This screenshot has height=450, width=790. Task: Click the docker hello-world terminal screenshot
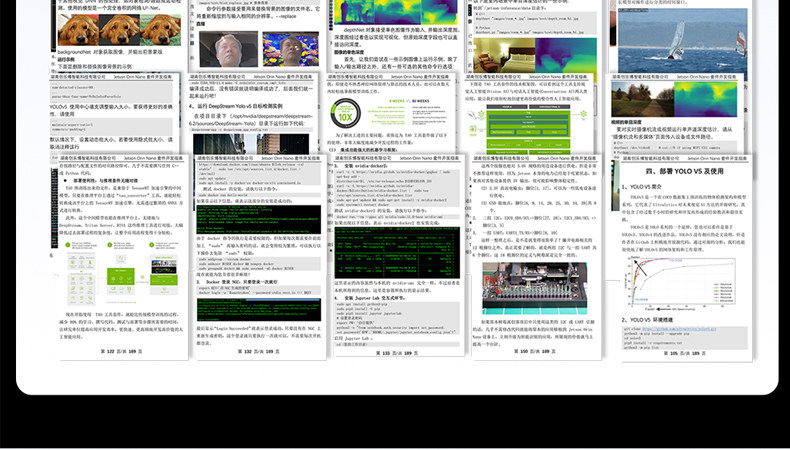[x=258, y=219]
